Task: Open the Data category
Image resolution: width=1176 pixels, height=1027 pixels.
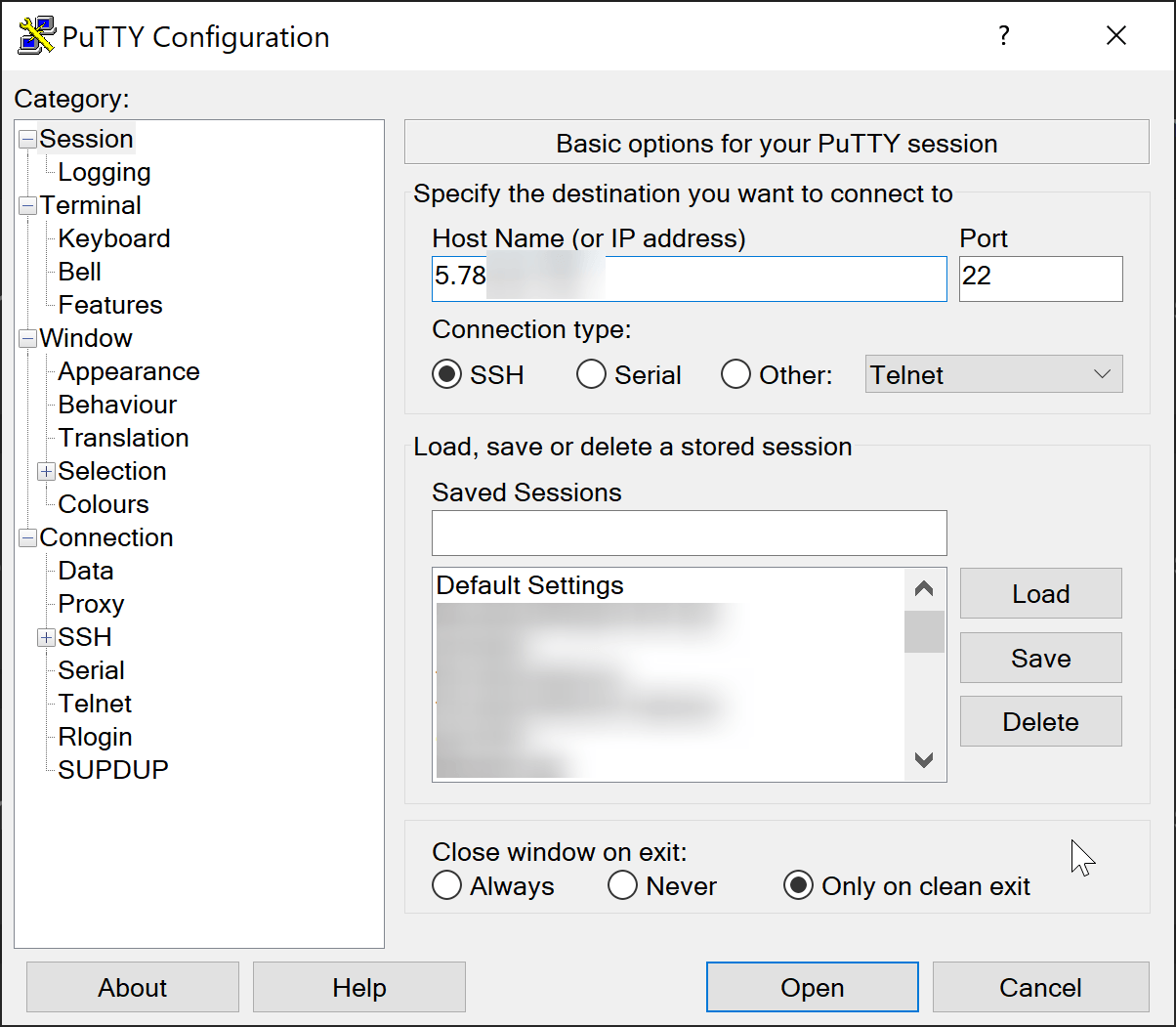Action: point(86,571)
